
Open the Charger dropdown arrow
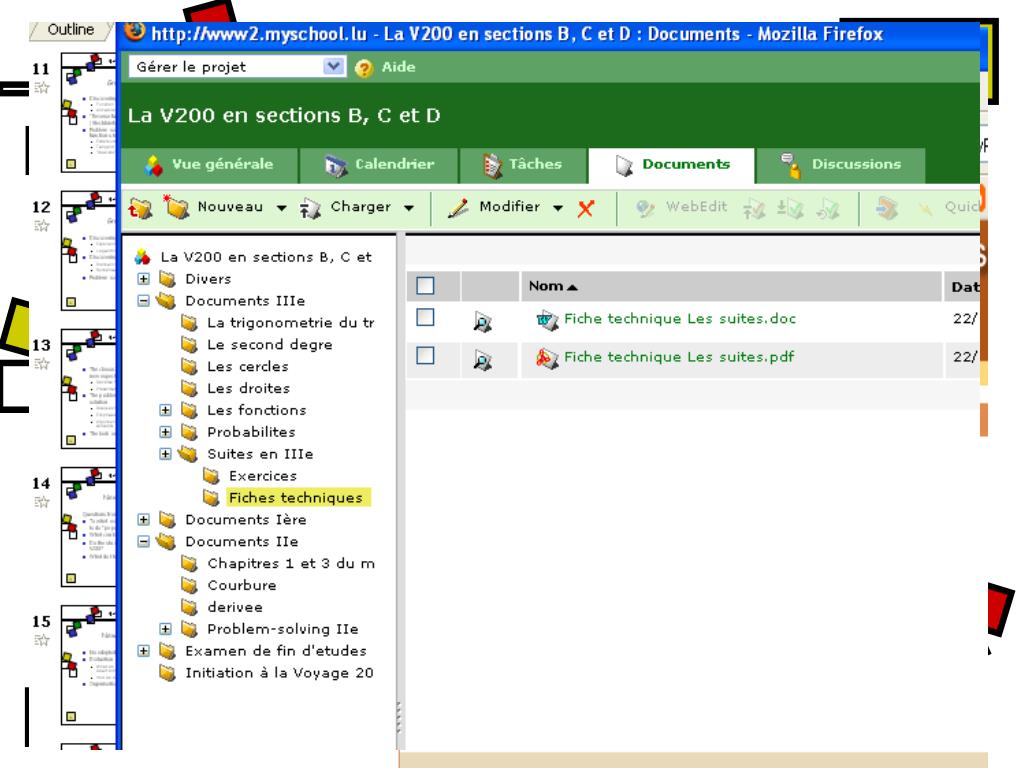(409, 208)
